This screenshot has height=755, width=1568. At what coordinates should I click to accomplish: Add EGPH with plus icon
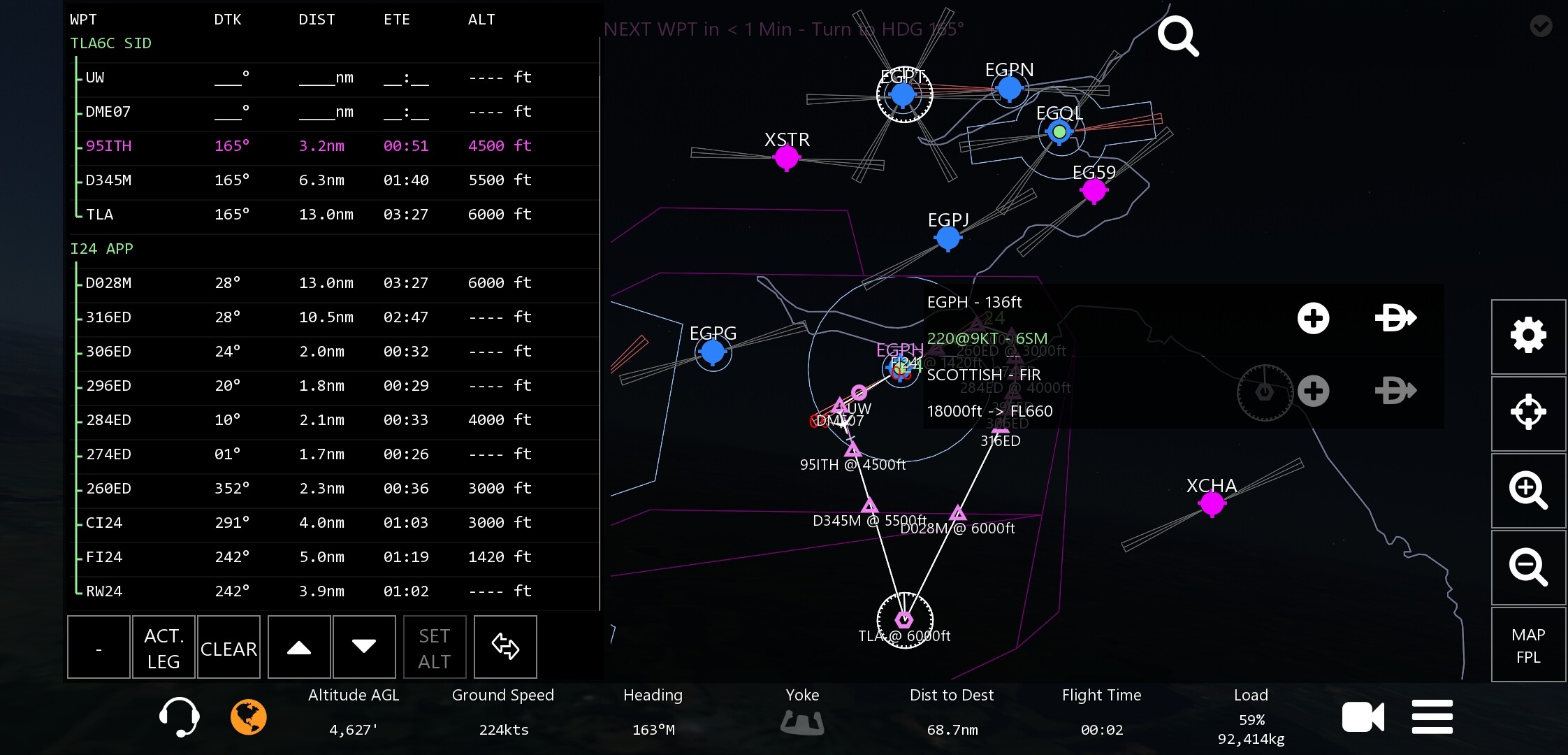tap(1313, 318)
